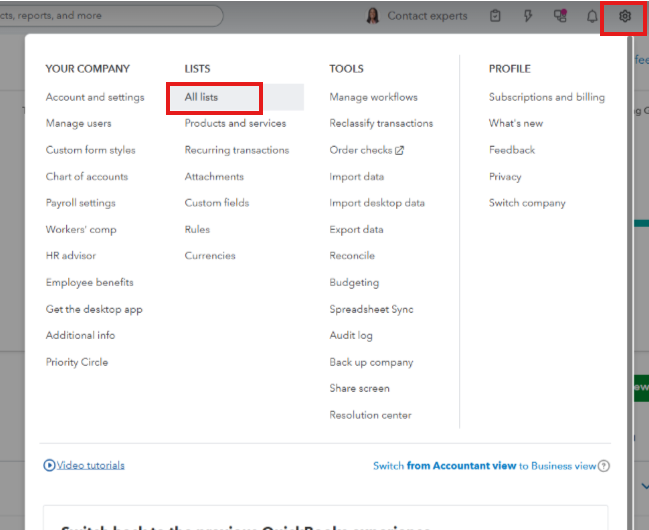Open the clipboard tasks icon
The width and height of the screenshot is (649, 530).
495,16
